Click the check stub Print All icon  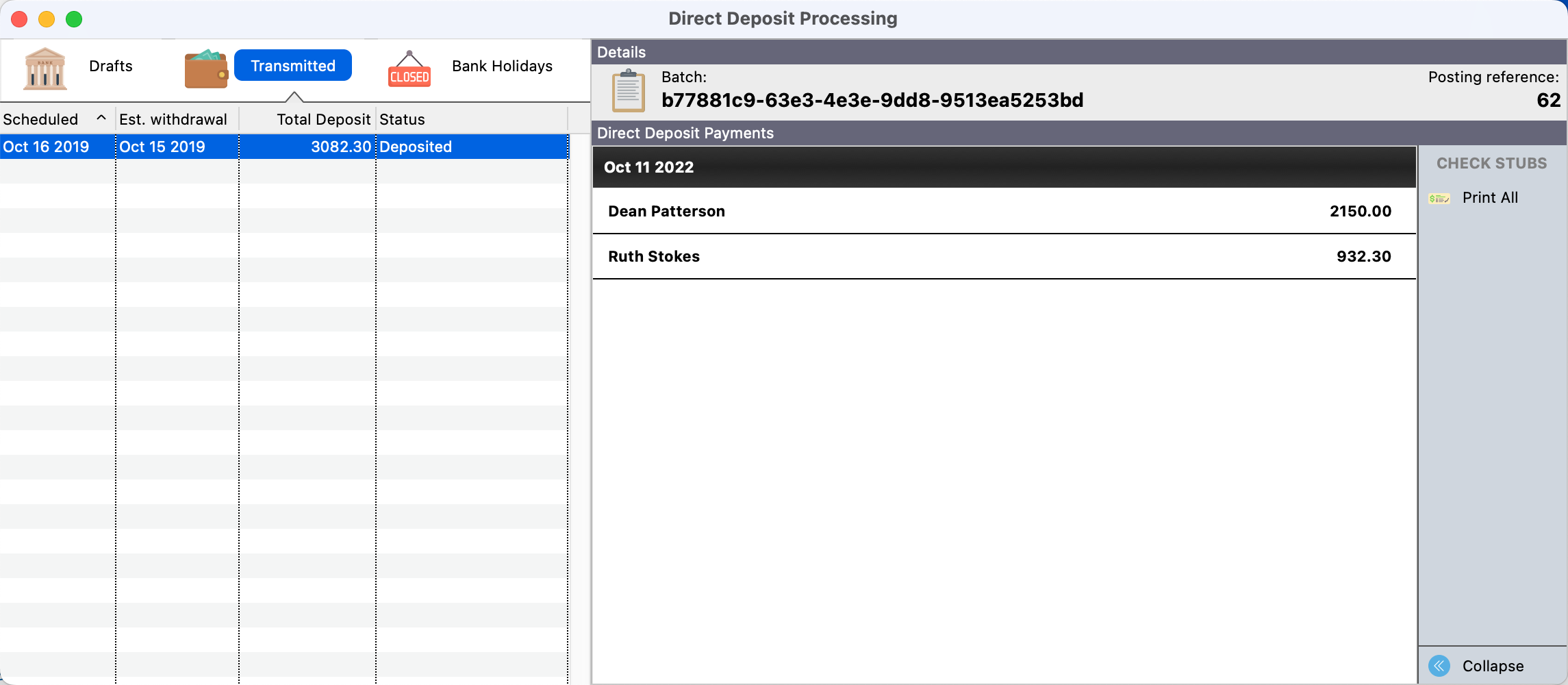[x=1439, y=199]
